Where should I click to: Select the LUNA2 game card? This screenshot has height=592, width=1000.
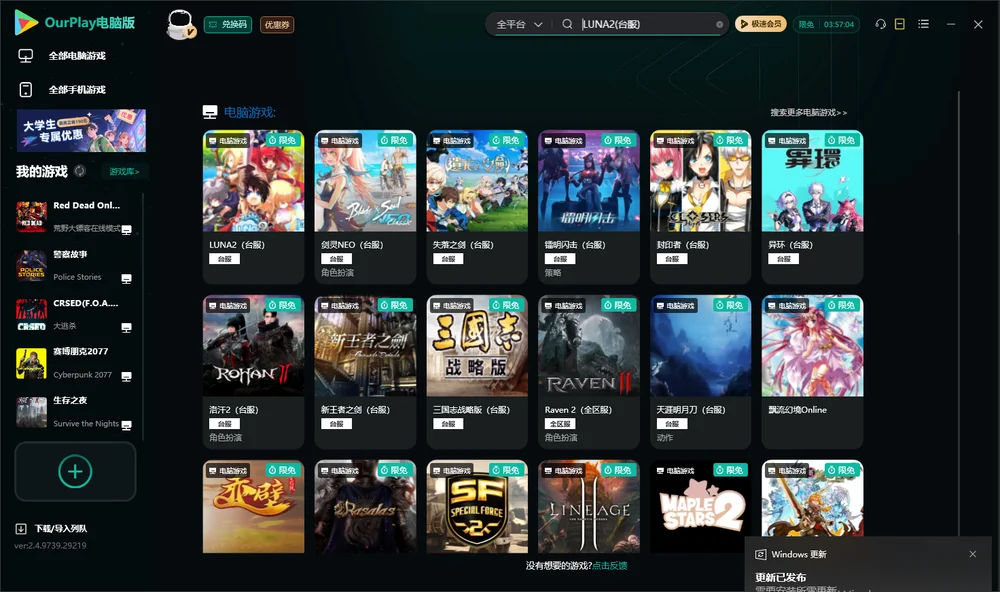253,207
